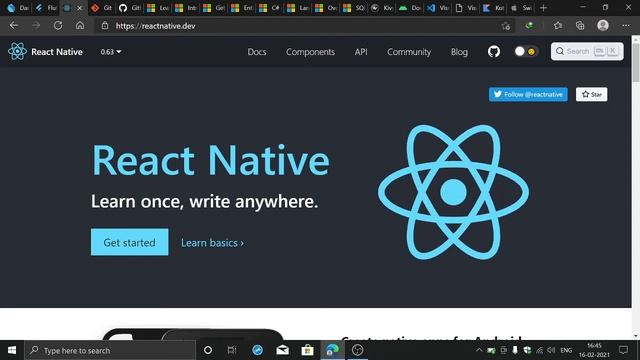Click the ENG language indicator
This screenshot has width=640, height=360.
[566, 350]
